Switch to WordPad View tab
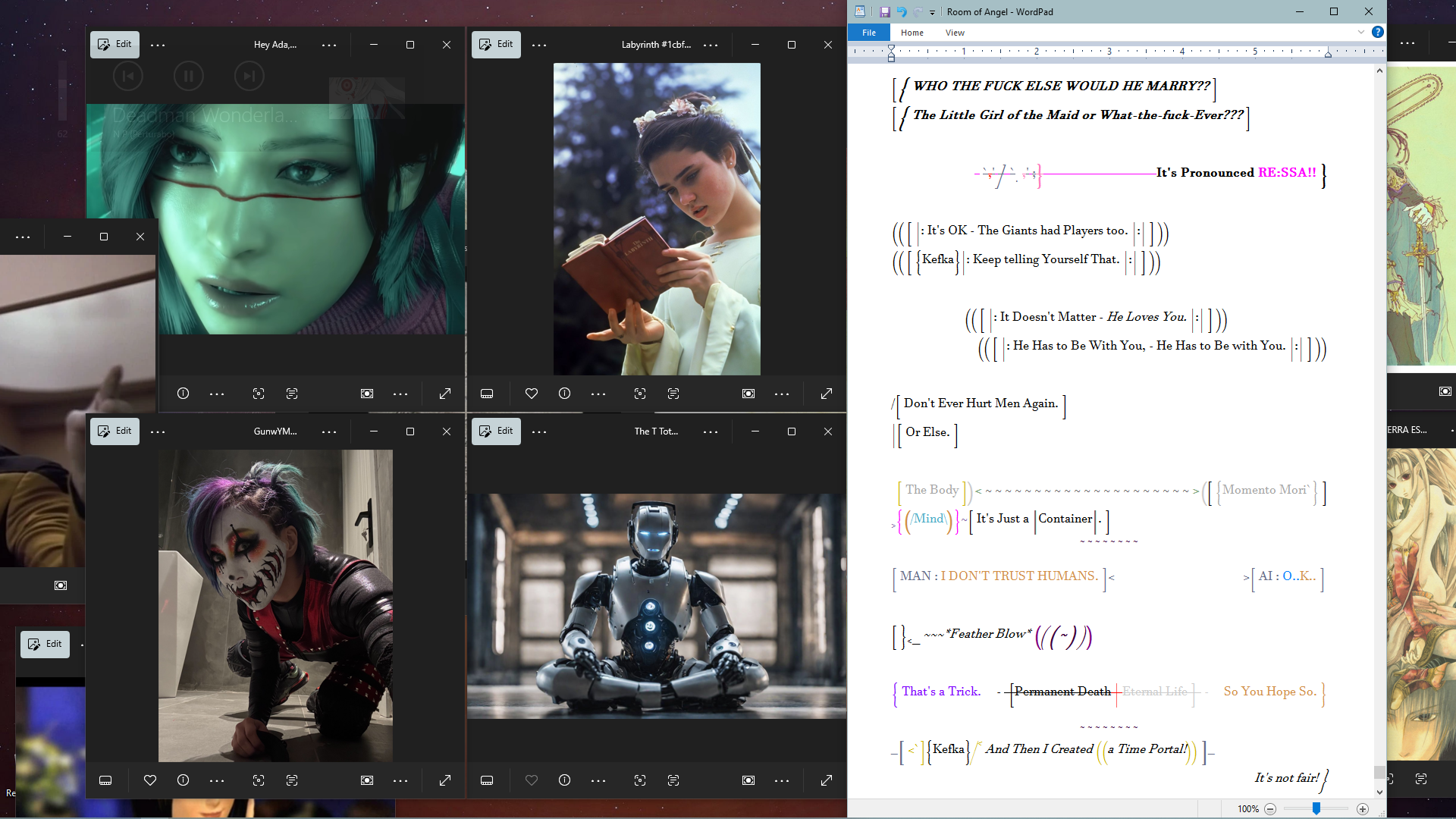Viewport: 1456px width, 819px height. (x=955, y=33)
